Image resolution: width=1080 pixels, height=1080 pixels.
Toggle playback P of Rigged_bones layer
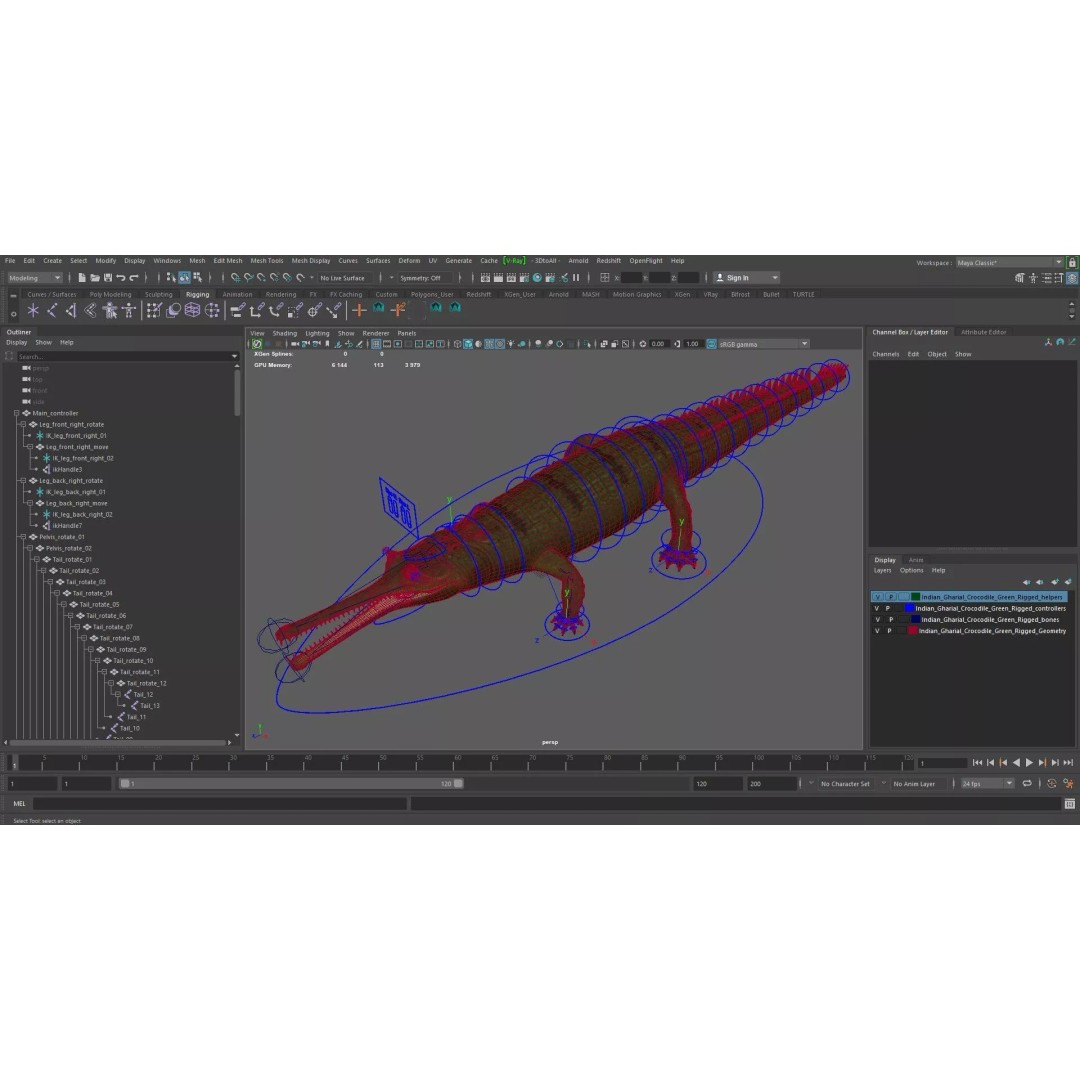click(x=889, y=619)
